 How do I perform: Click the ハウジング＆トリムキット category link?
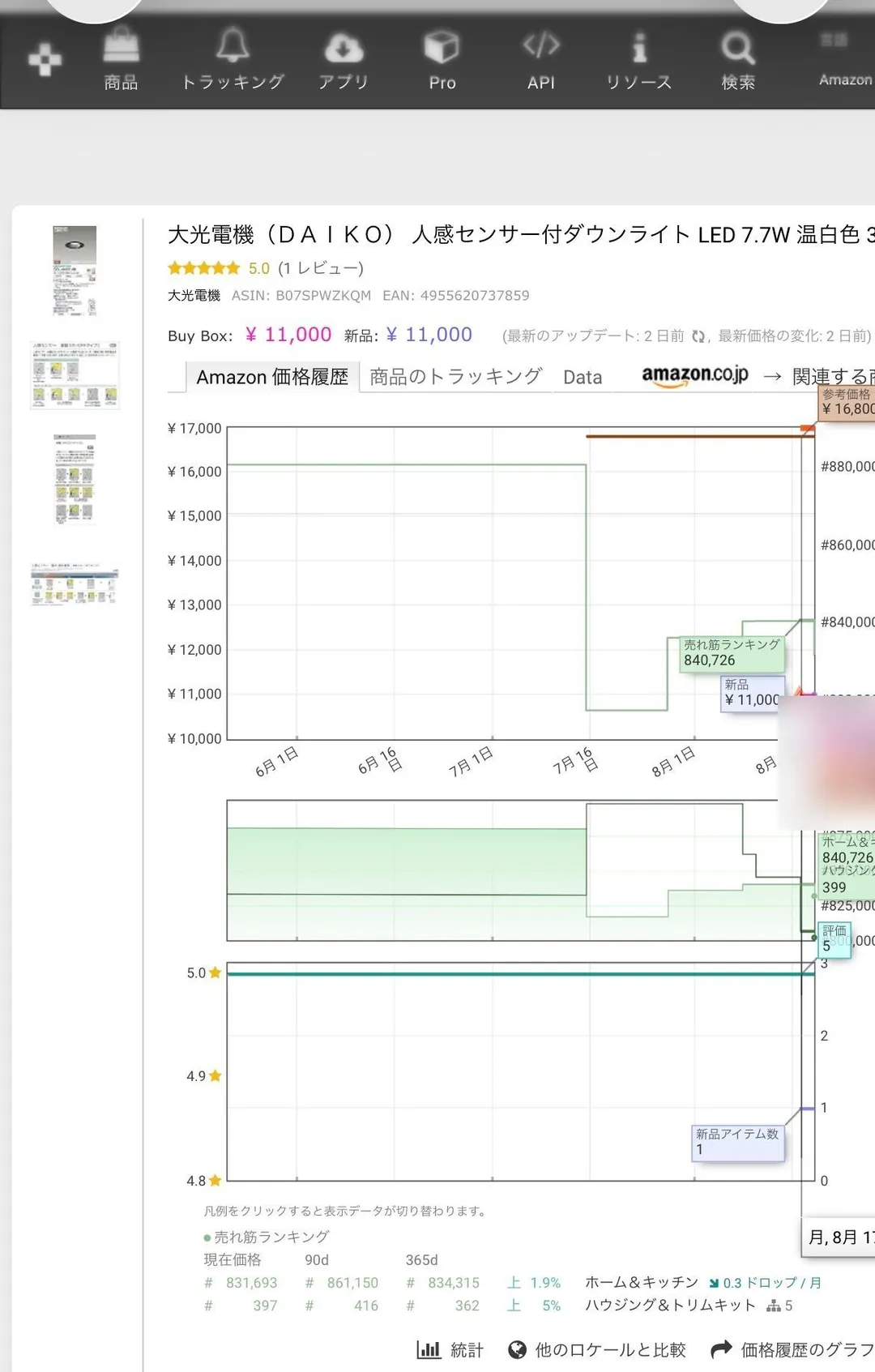pos(670,1306)
